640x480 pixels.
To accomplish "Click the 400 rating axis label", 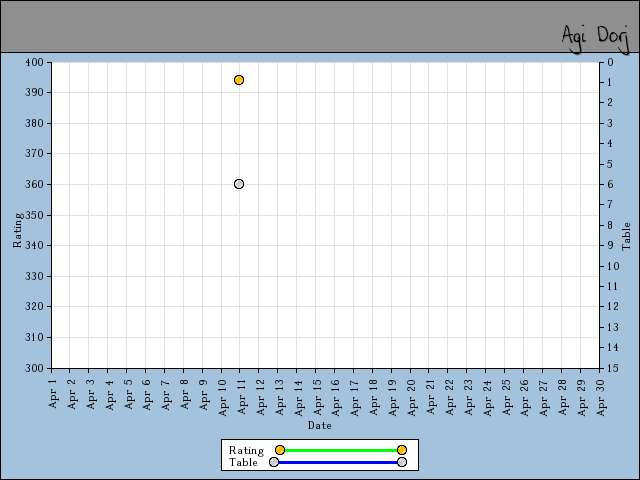I will pyautogui.click(x=34, y=62).
